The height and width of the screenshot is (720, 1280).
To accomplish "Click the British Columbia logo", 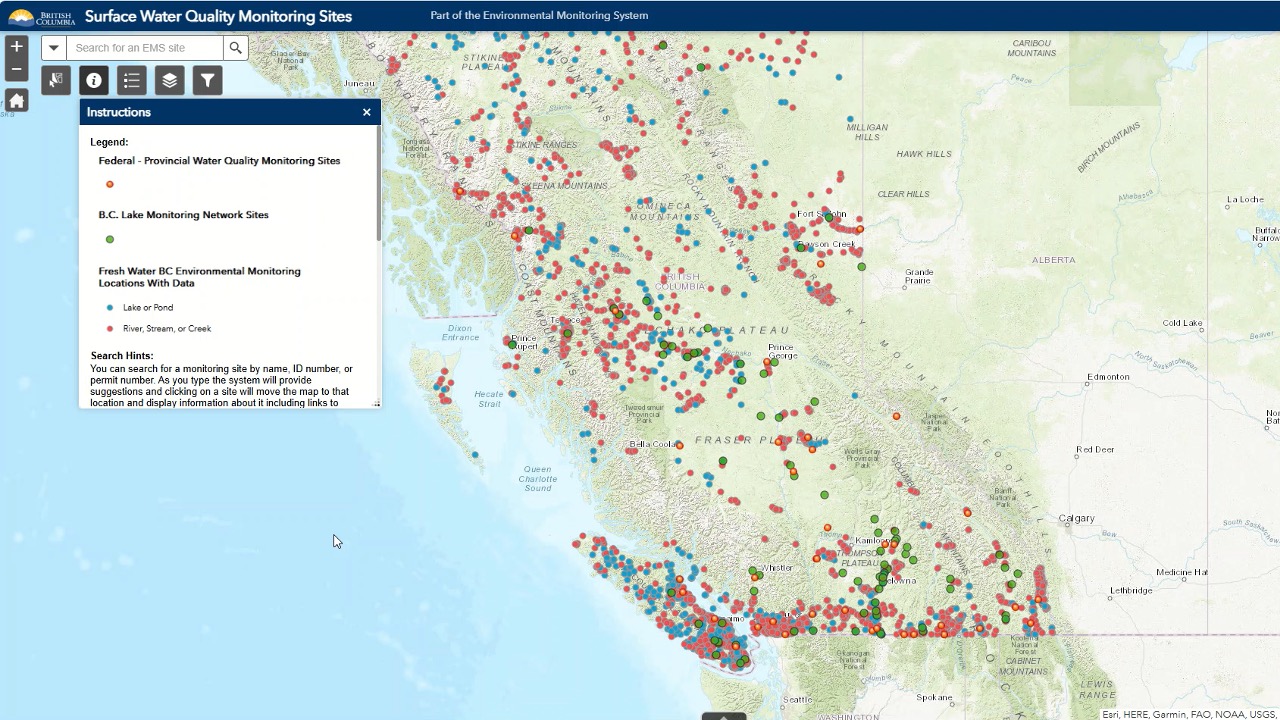I will (41, 16).
